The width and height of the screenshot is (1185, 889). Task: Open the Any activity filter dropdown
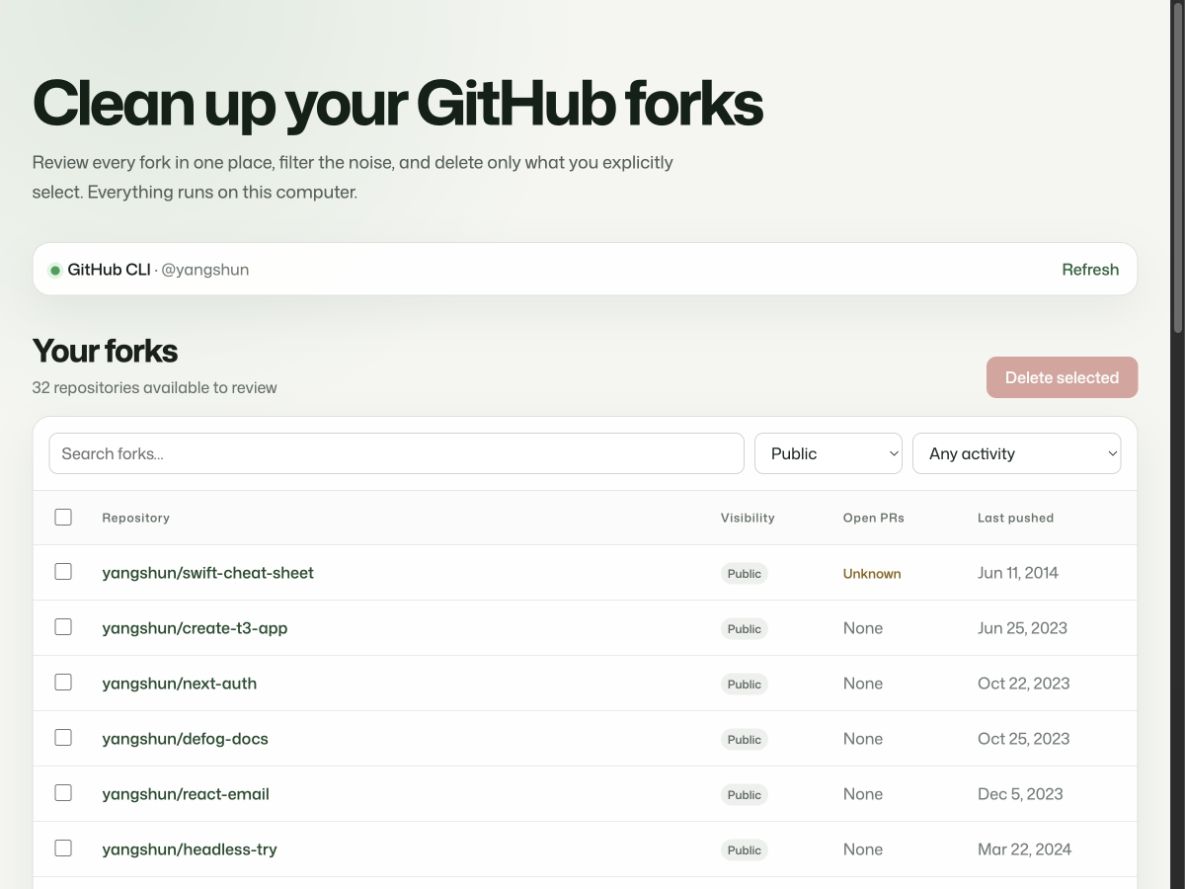click(x=1016, y=454)
